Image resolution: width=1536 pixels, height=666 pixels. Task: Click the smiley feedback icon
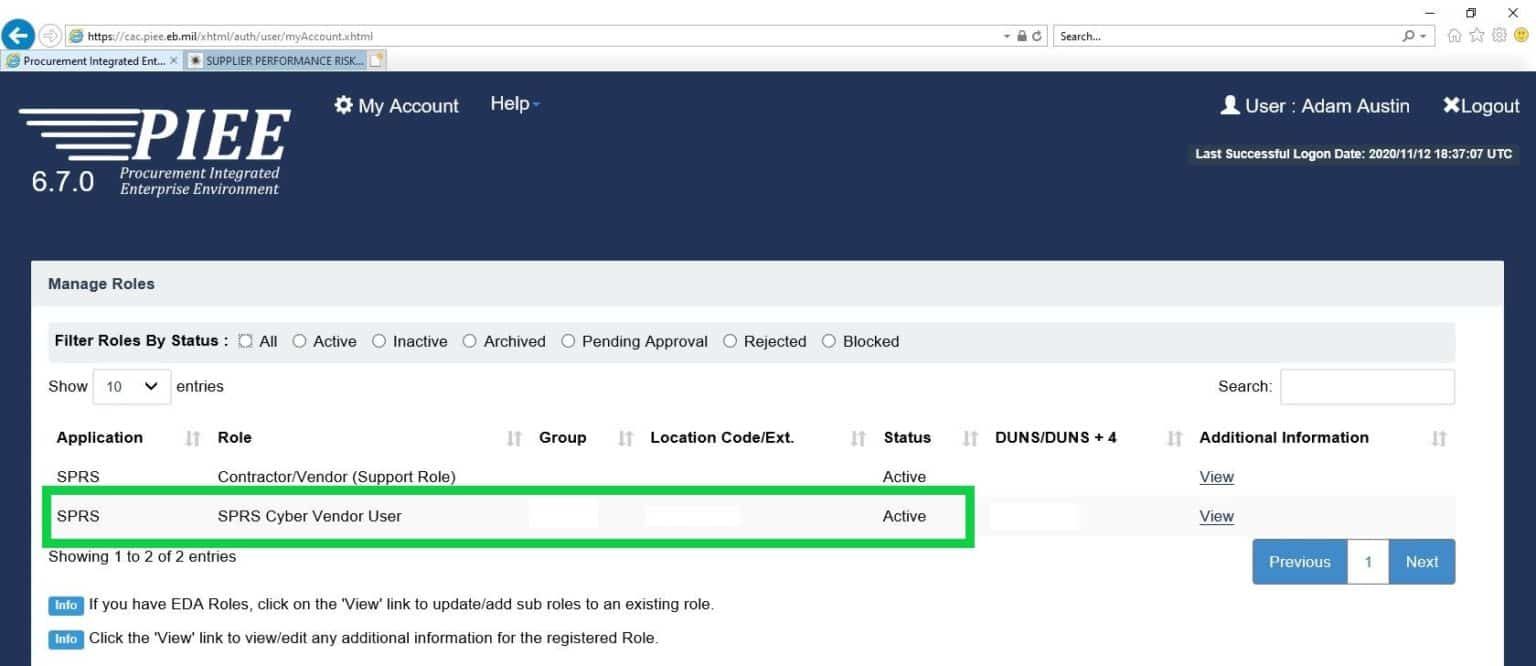(x=1521, y=35)
